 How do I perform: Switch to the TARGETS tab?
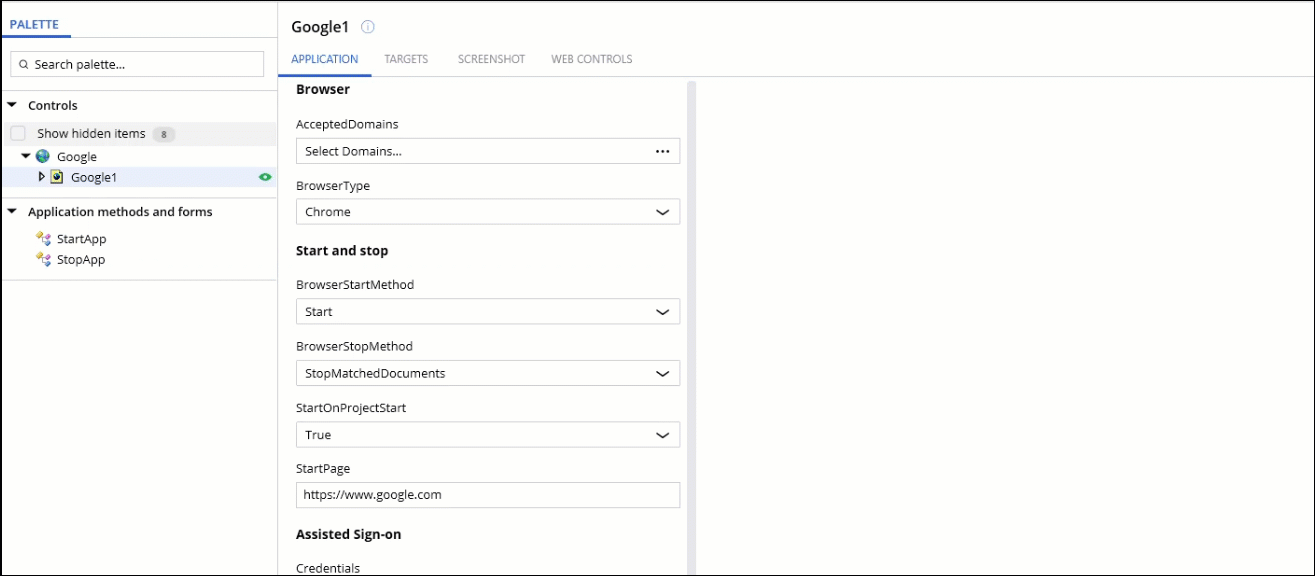(x=406, y=59)
